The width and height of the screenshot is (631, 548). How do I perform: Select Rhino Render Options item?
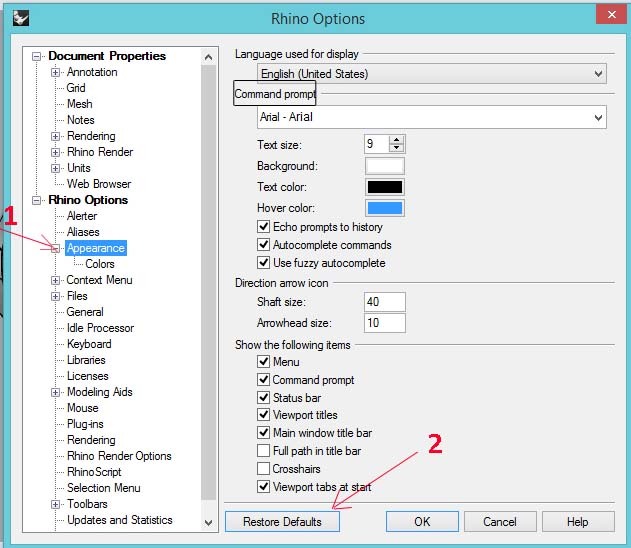click(x=119, y=456)
